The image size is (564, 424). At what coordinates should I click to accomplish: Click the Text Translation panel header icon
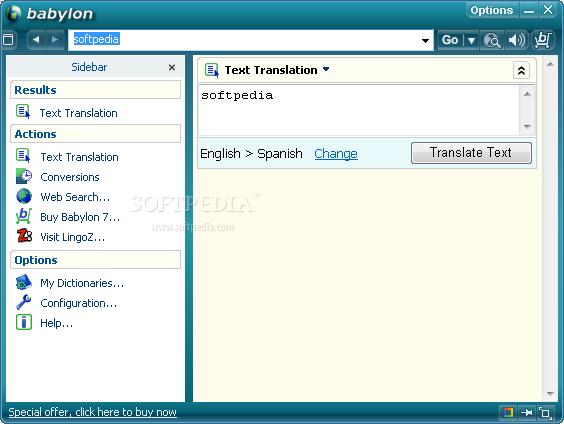tap(212, 70)
